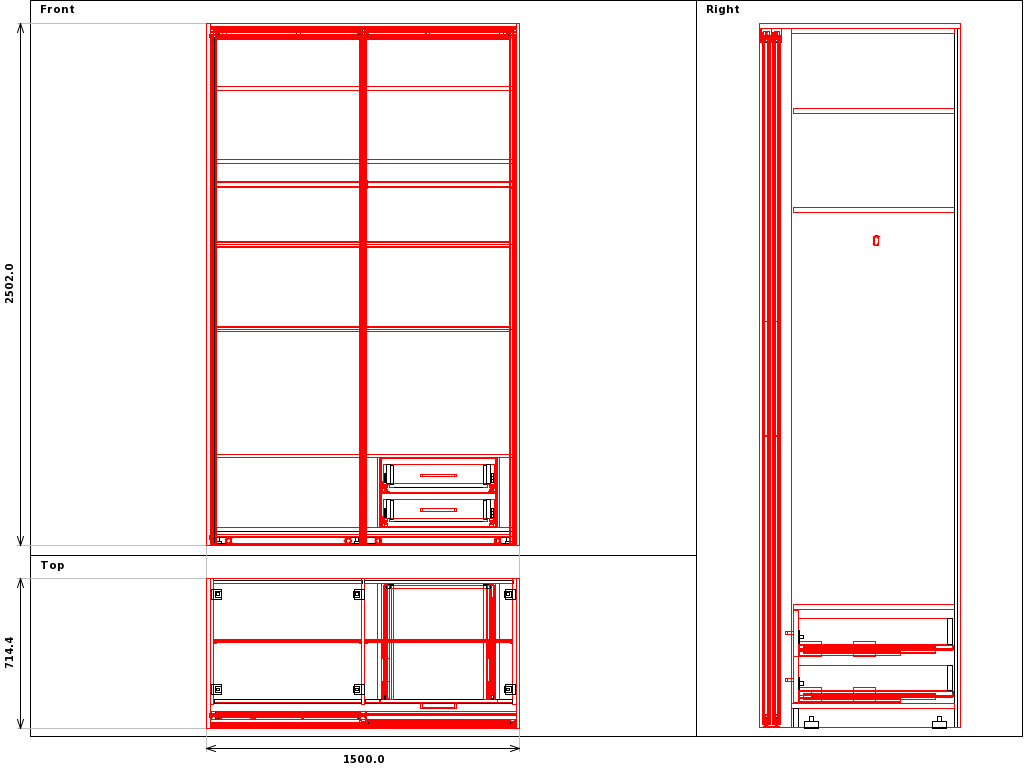Click the topmost shelf in Right view
This screenshot has height=768, width=1024.
click(873, 110)
